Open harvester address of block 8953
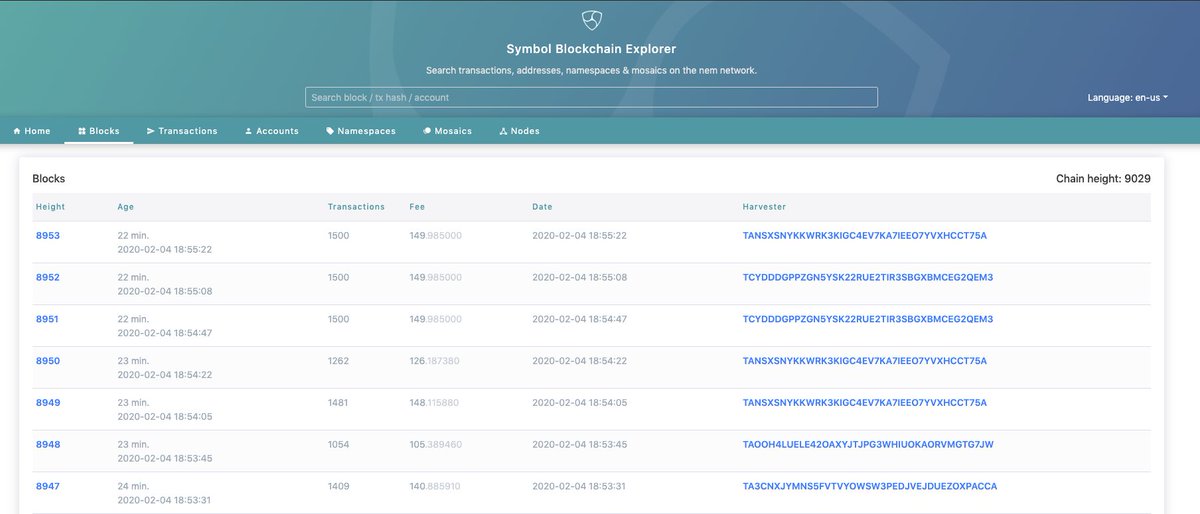Image resolution: width=1200 pixels, height=514 pixels. pos(865,236)
